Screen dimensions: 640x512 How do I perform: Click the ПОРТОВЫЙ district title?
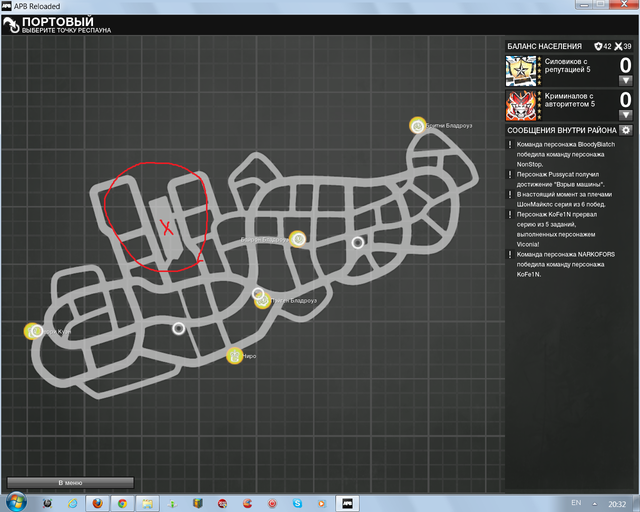coord(58,22)
